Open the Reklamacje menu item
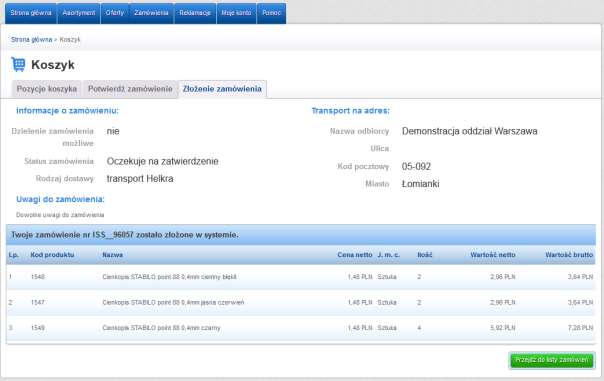The image size is (604, 381). click(195, 13)
